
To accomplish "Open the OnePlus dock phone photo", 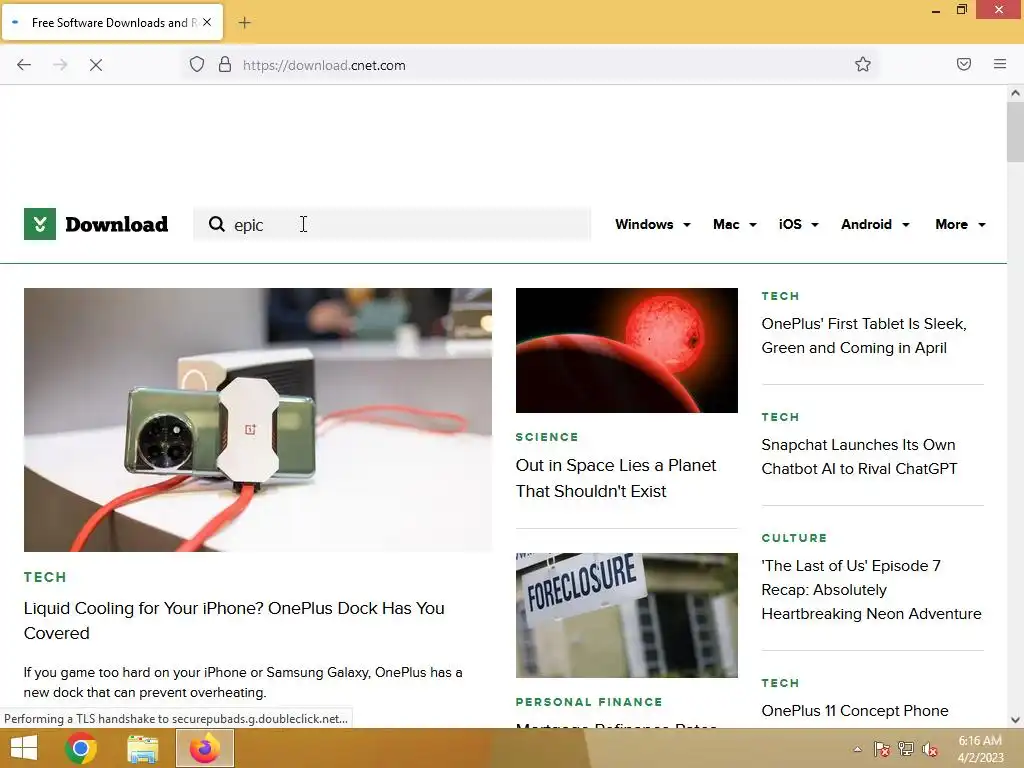I will click(x=257, y=419).
